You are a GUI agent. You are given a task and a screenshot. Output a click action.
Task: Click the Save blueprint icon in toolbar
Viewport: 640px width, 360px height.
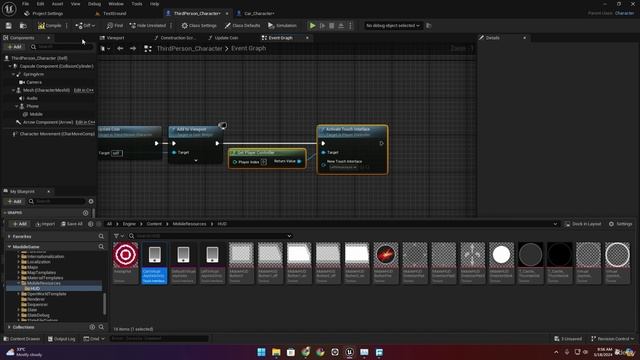point(9,26)
